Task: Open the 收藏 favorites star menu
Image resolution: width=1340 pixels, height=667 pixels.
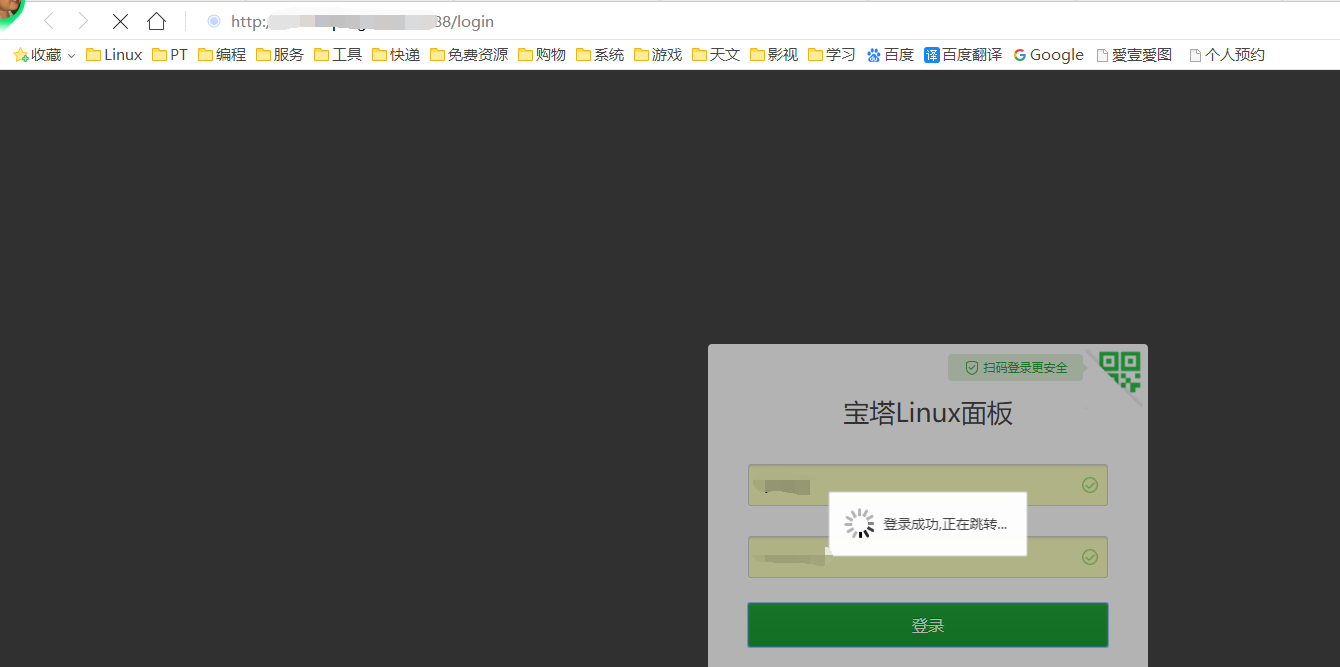Action: tap(45, 55)
